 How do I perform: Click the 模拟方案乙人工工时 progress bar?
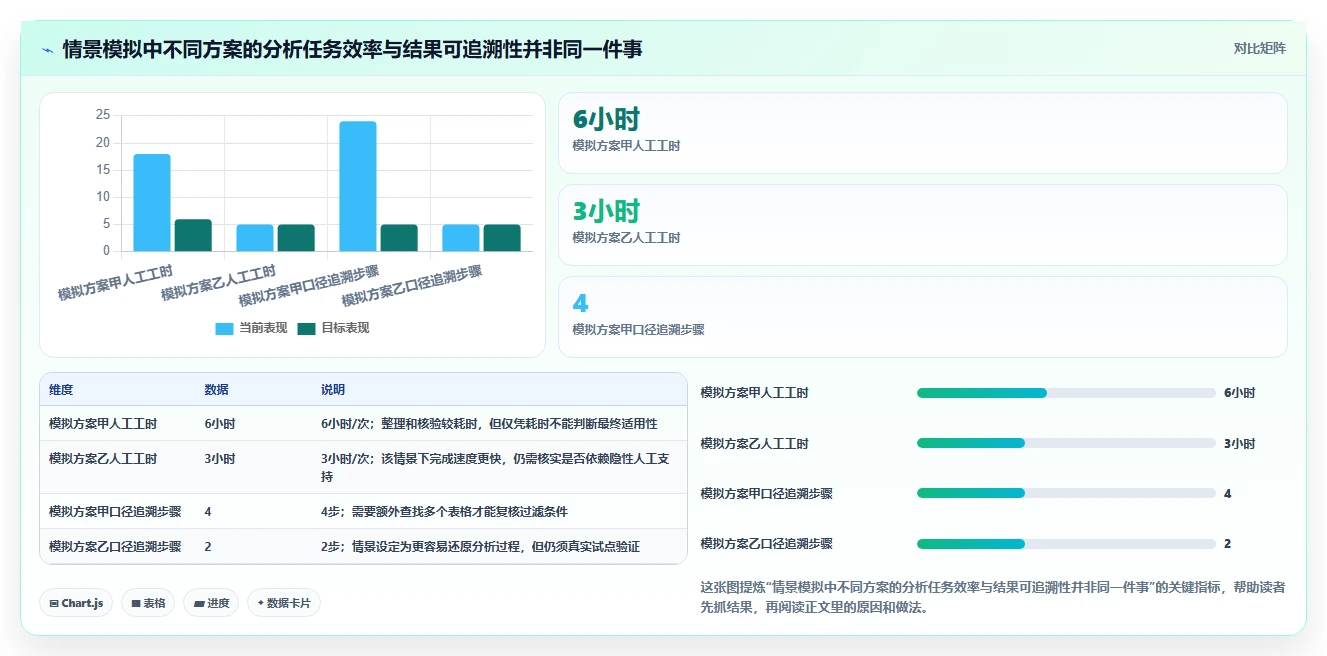point(1066,443)
